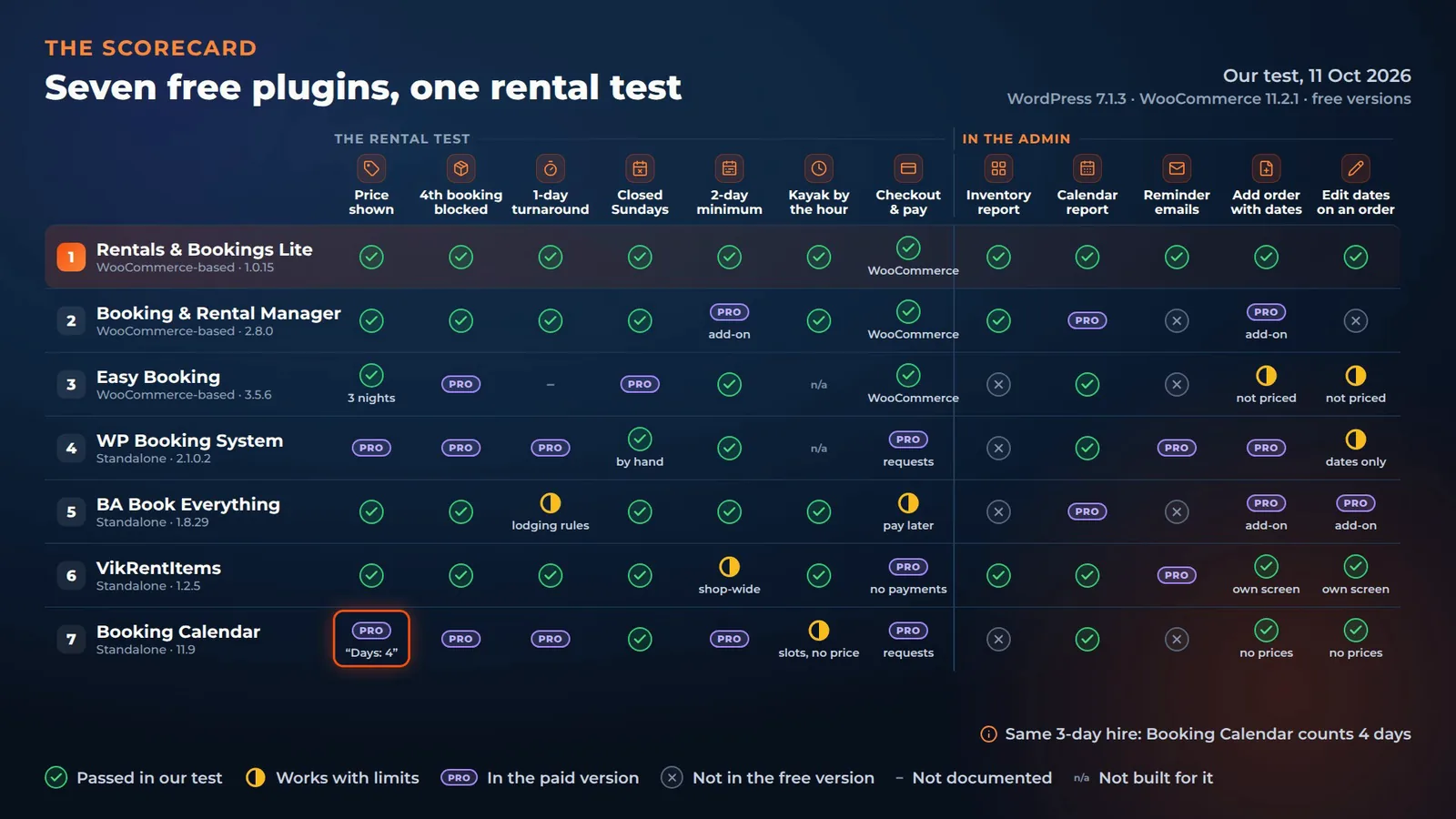1456x819 pixels.
Task: Click BA Book Everything pay later half-circle
Action: coord(908,502)
